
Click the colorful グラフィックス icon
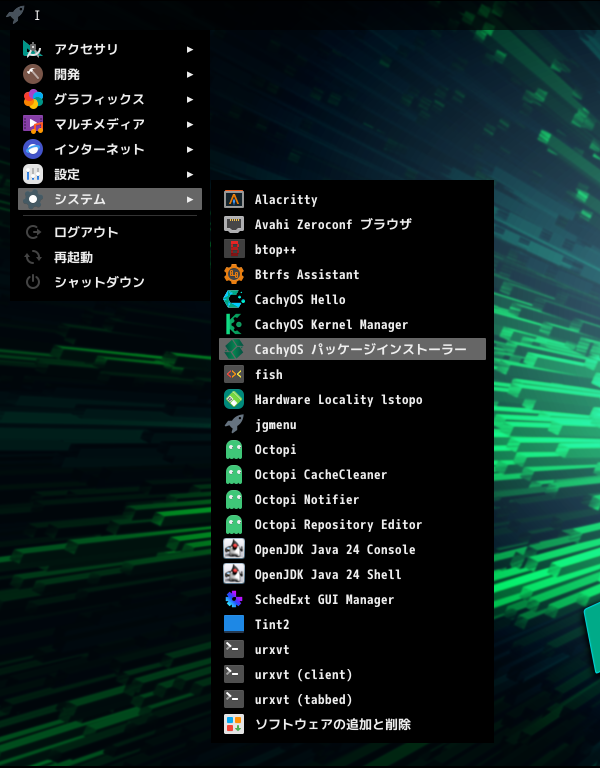point(33,99)
